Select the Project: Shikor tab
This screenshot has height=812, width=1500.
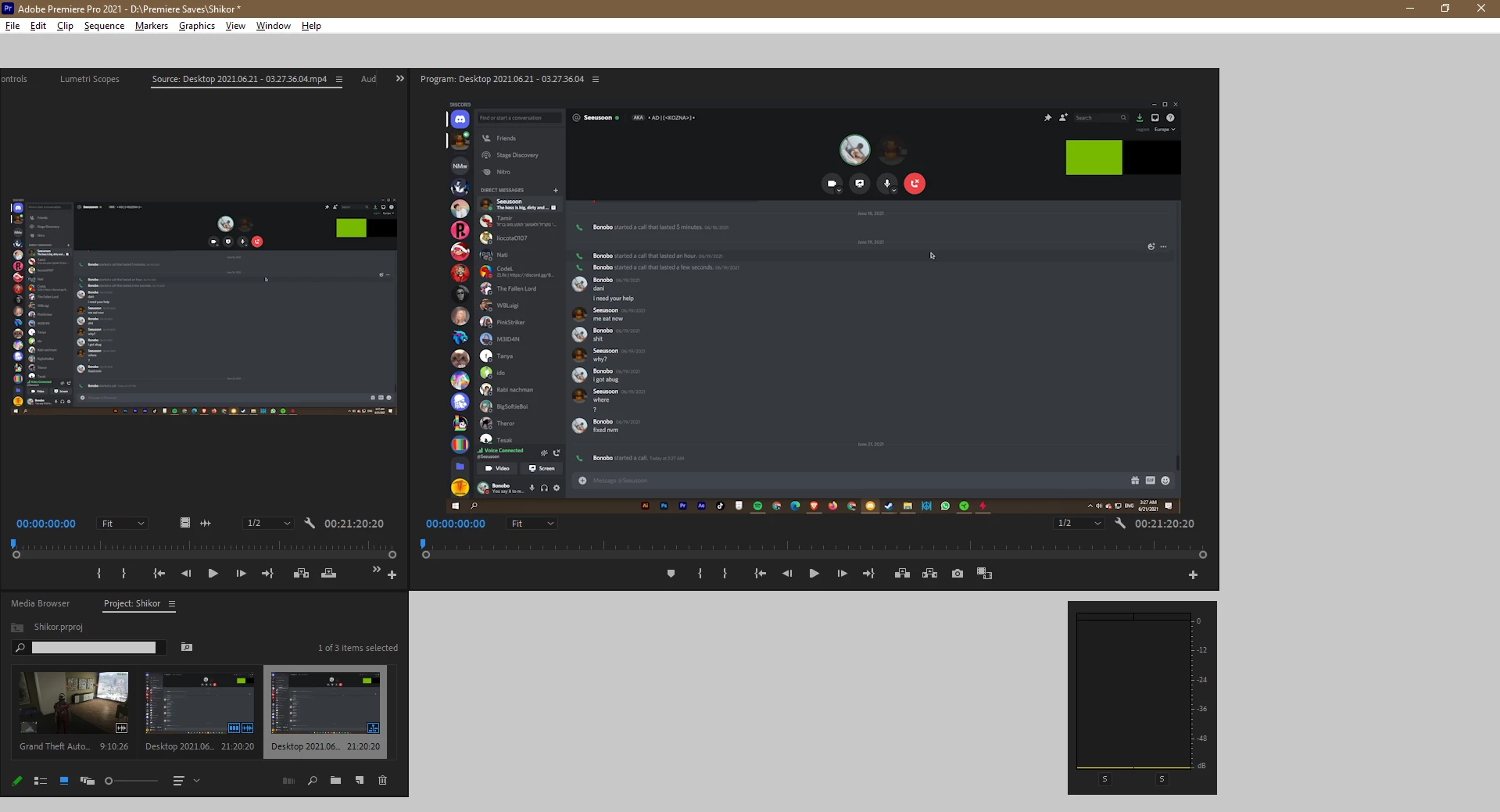[132, 603]
